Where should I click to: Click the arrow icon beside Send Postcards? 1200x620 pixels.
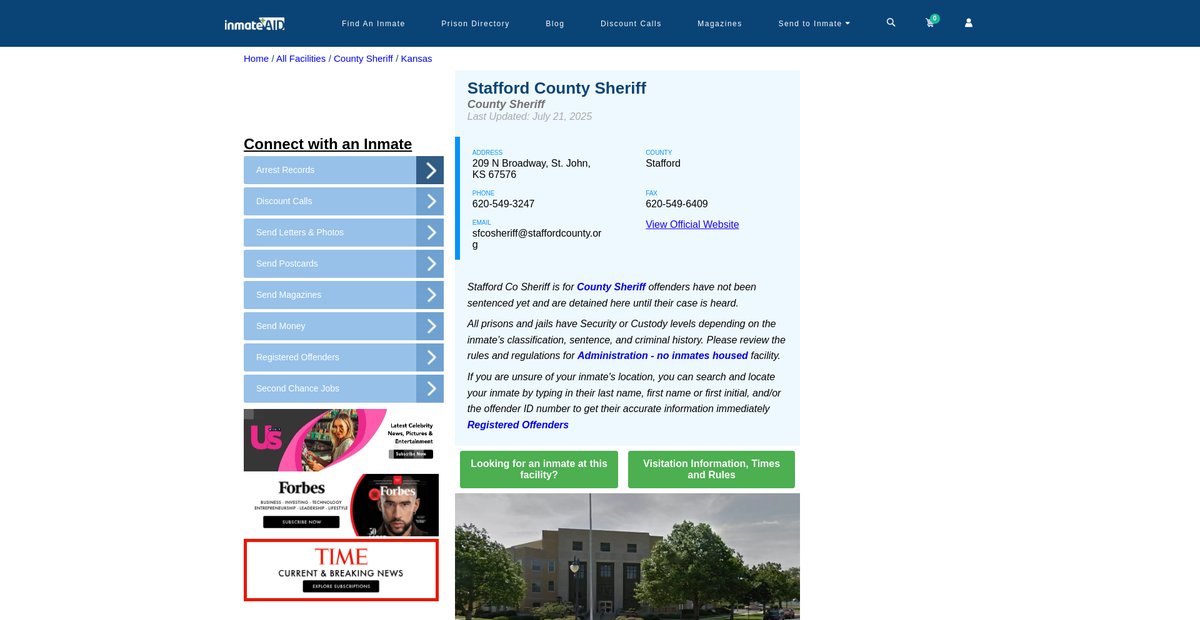430,264
